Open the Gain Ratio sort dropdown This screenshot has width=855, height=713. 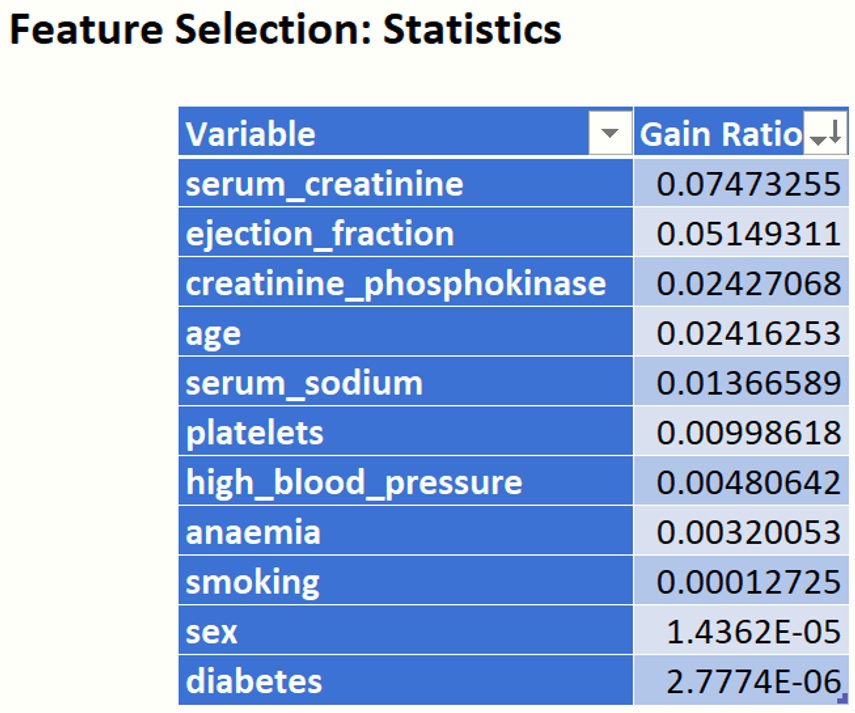click(824, 135)
